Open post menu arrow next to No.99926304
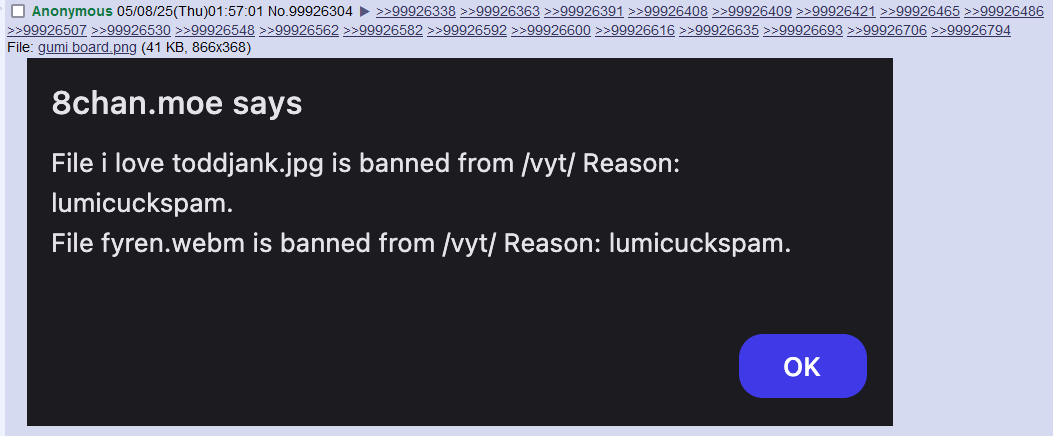Image resolution: width=1053 pixels, height=436 pixels. coord(365,11)
